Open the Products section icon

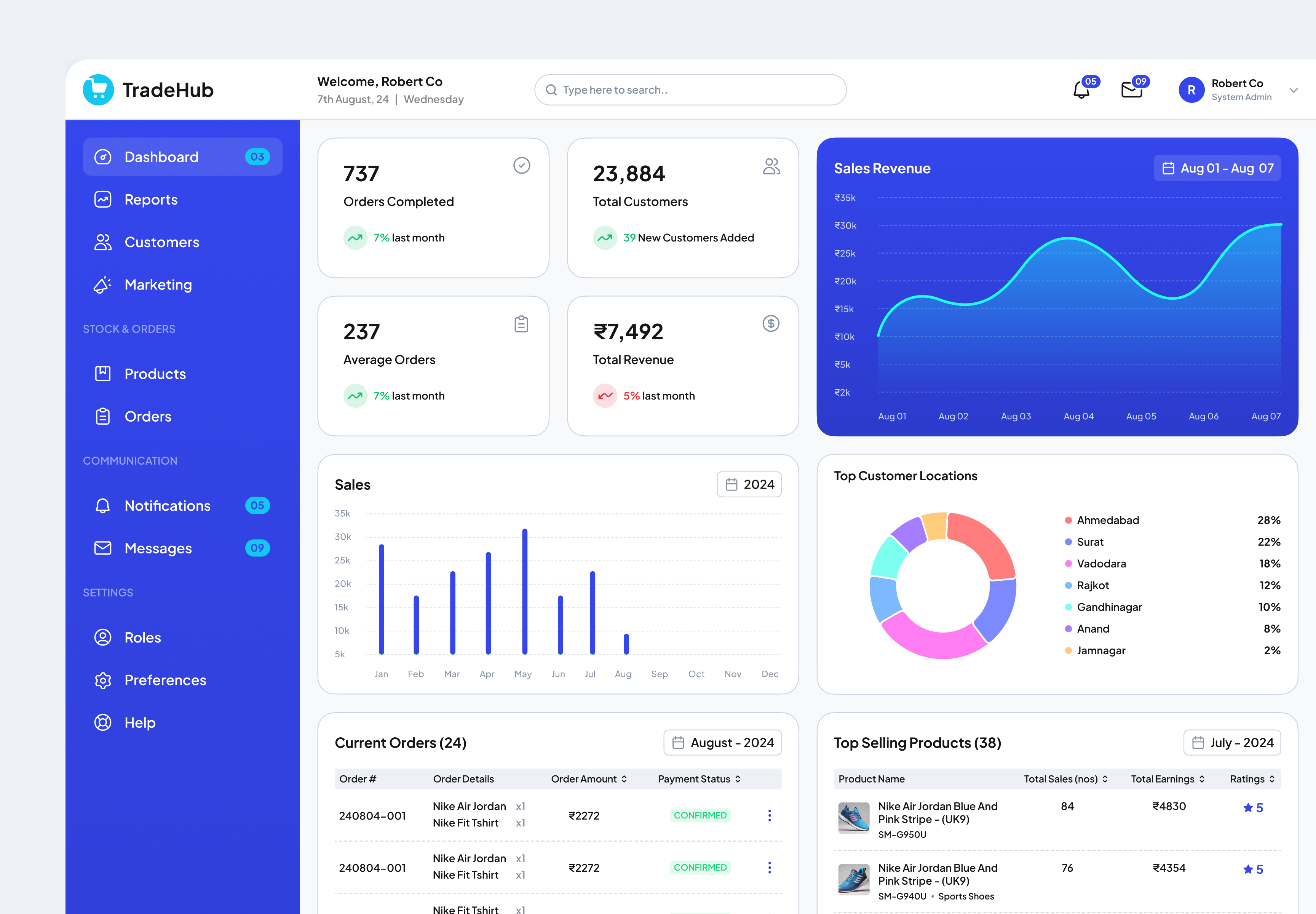(x=103, y=373)
